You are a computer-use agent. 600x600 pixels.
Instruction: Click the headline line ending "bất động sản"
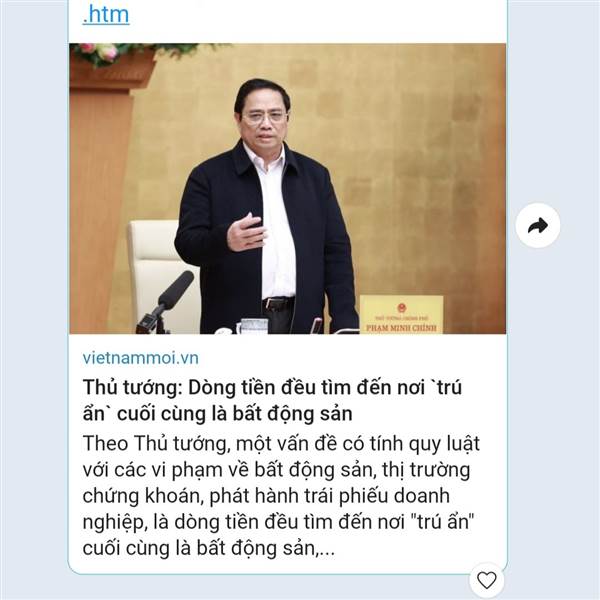[x=217, y=414]
